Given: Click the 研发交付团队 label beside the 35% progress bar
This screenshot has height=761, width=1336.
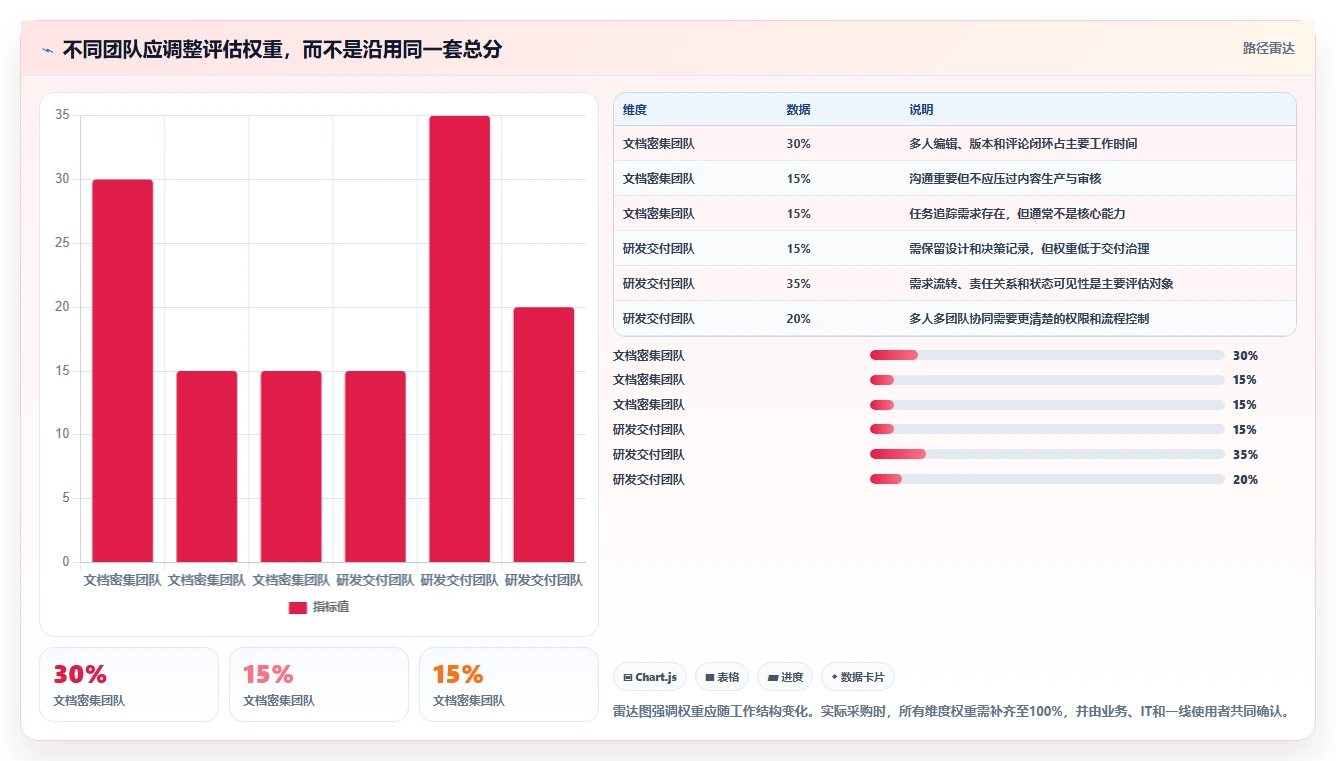Looking at the screenshot, I should tap(649, 455).
